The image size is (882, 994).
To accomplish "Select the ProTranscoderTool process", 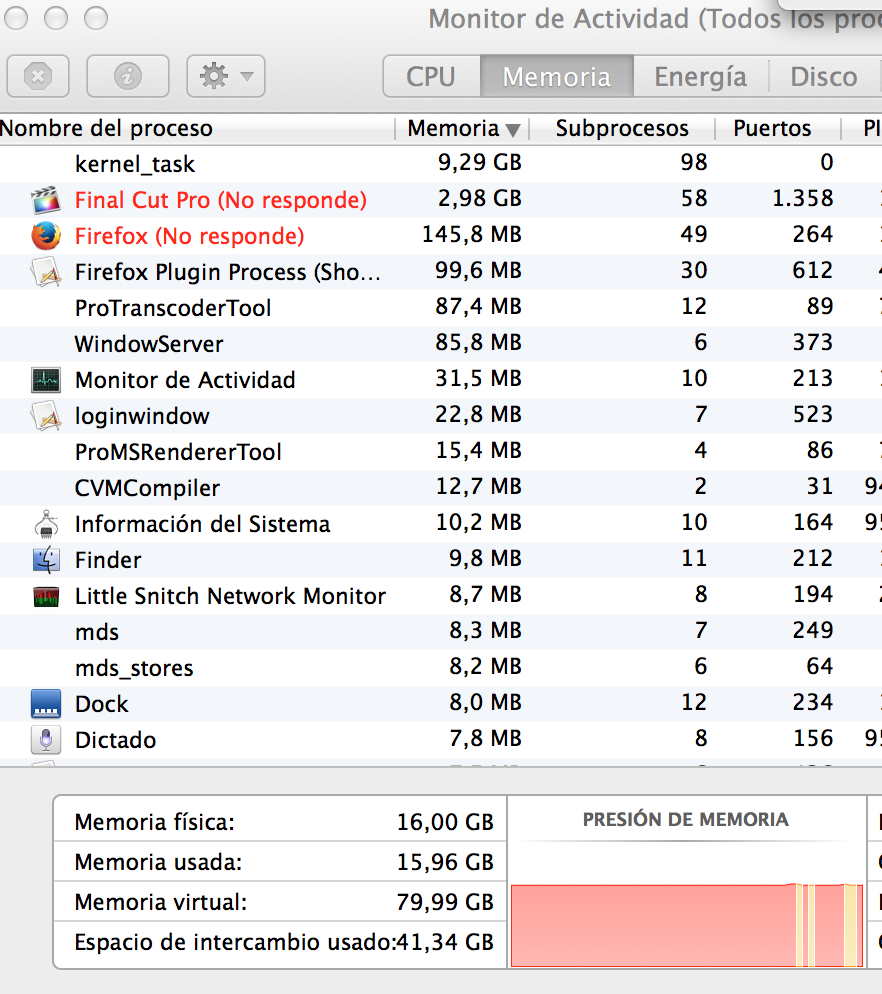I will point(173,308).
